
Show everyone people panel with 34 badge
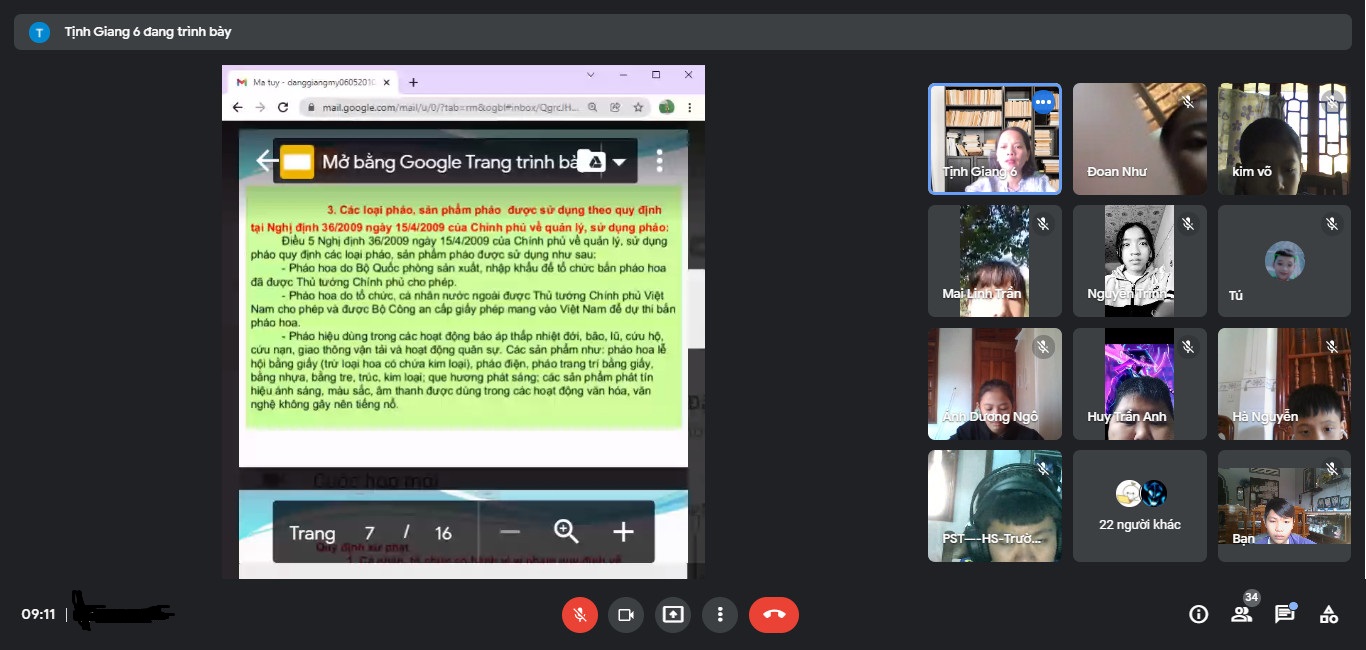tap(1242, 613)
